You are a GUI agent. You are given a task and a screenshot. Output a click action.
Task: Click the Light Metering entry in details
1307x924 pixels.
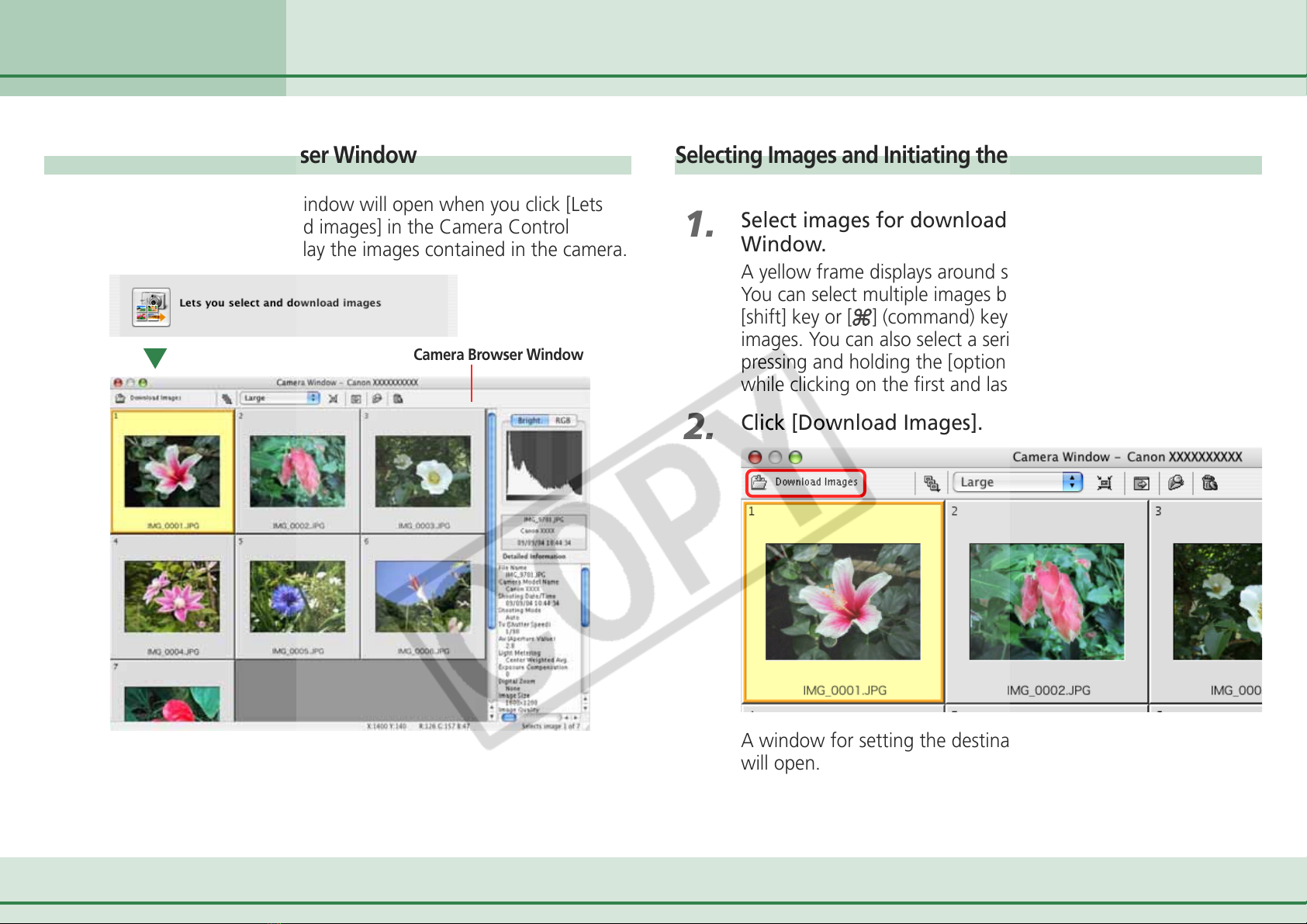pyautogui.click(x=519, y=653)
